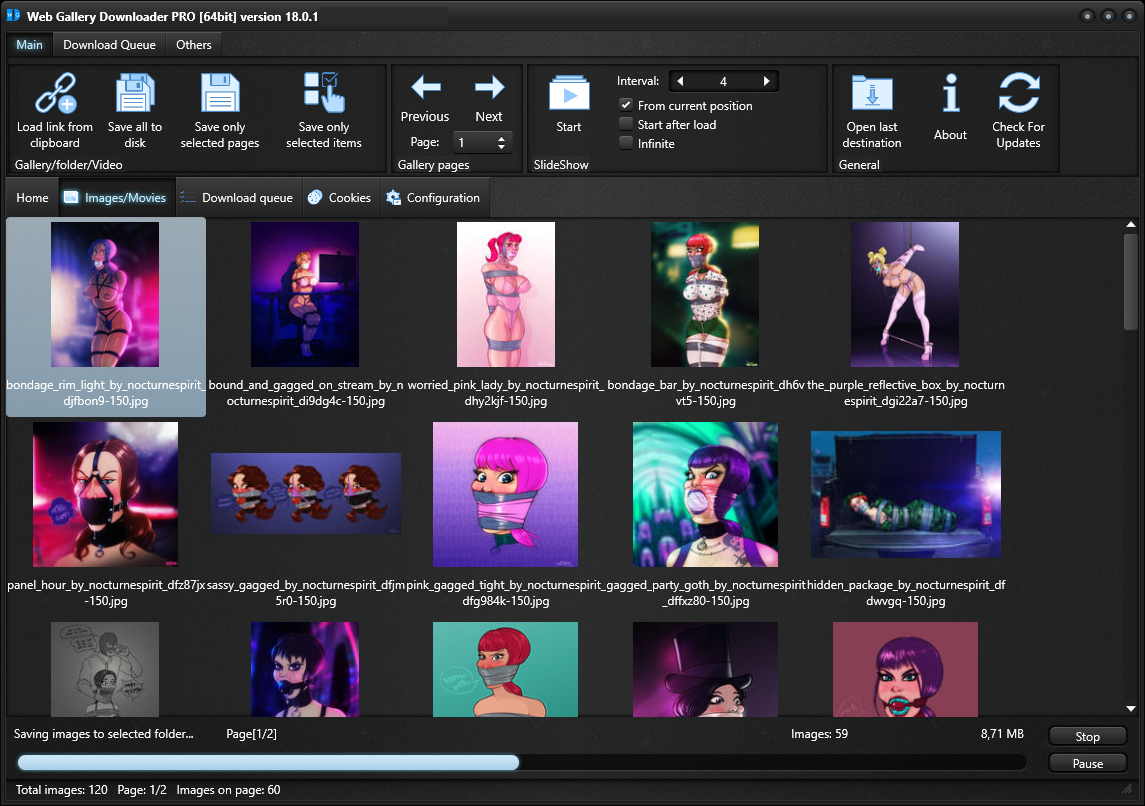Image resolution: width=1145 pixels, height=806 pixels.
Task: Click Save only selected pages icon
Action: [x=220, y=93]
